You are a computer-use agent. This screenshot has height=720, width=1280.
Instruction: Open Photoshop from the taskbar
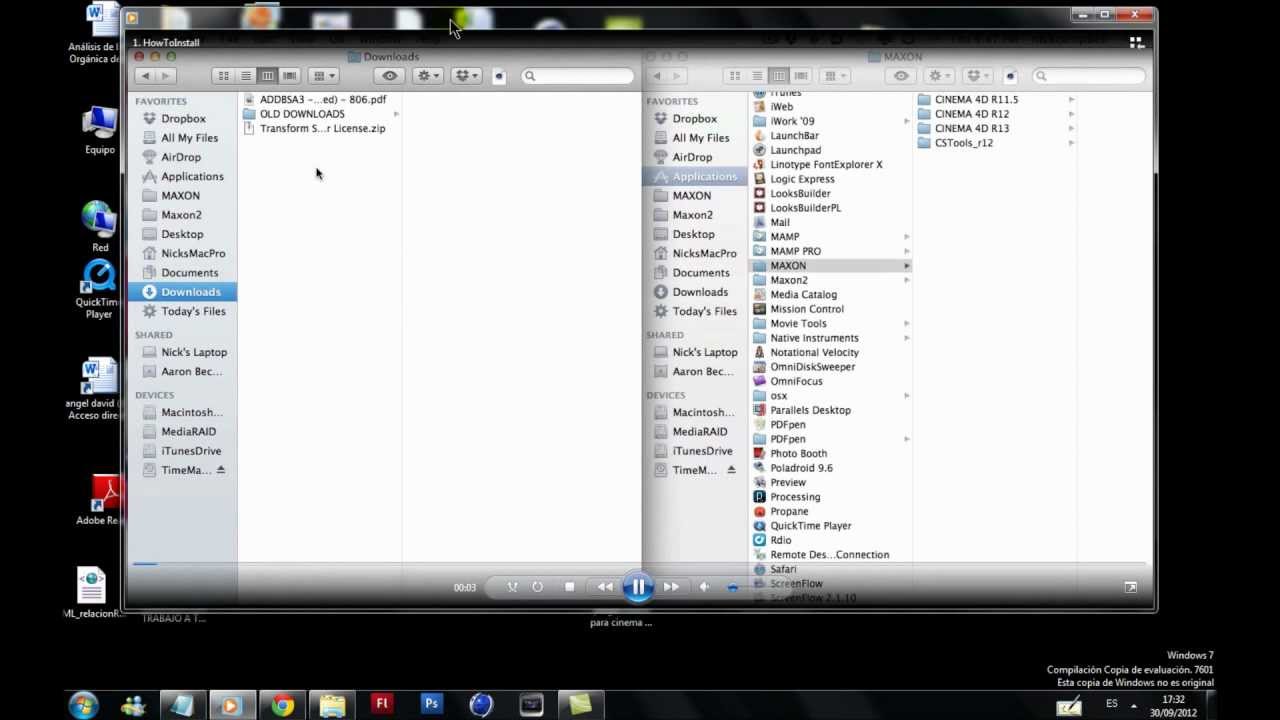coord(431,705)
